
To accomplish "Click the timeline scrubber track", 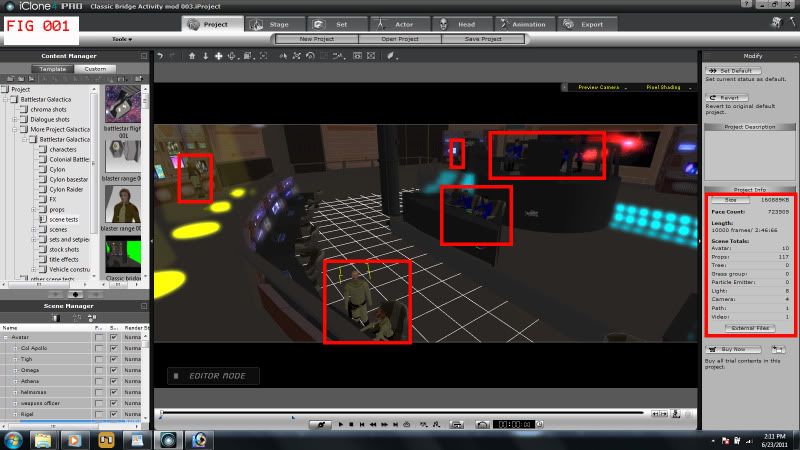I will tap(402, 412).
